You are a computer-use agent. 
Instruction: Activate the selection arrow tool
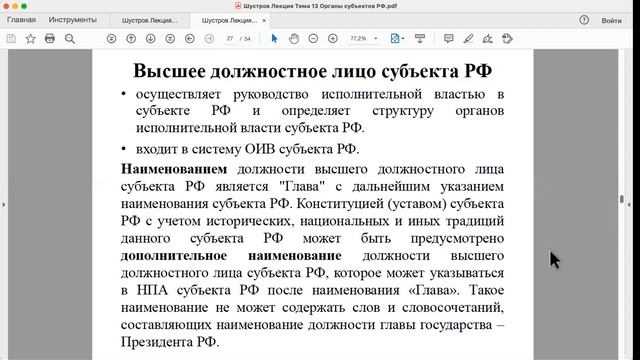pyautogui.click(x=274, y=39)
